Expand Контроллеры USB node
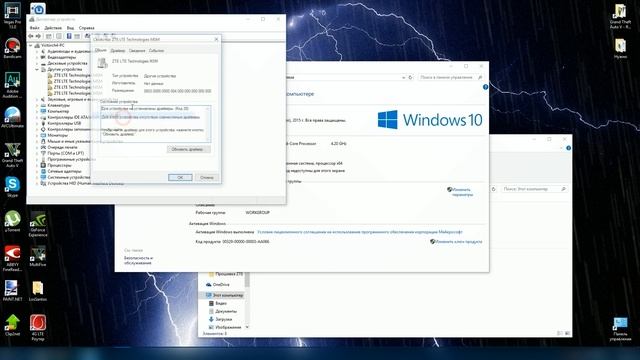Screen dimensions: 640x360 (37, 123)
